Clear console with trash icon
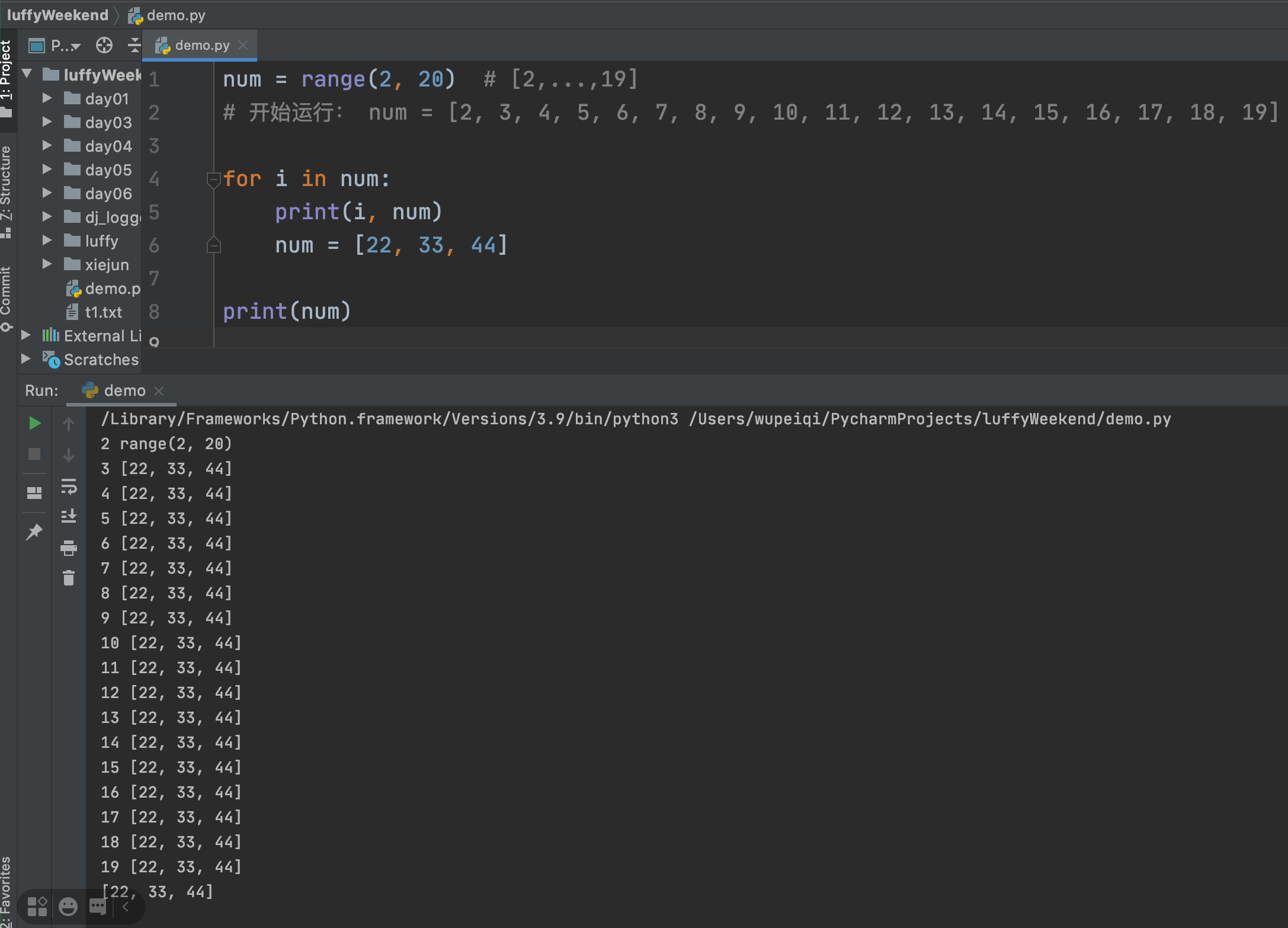The width and height of the screenshot is (1288, 928). (x=69, y=578)
